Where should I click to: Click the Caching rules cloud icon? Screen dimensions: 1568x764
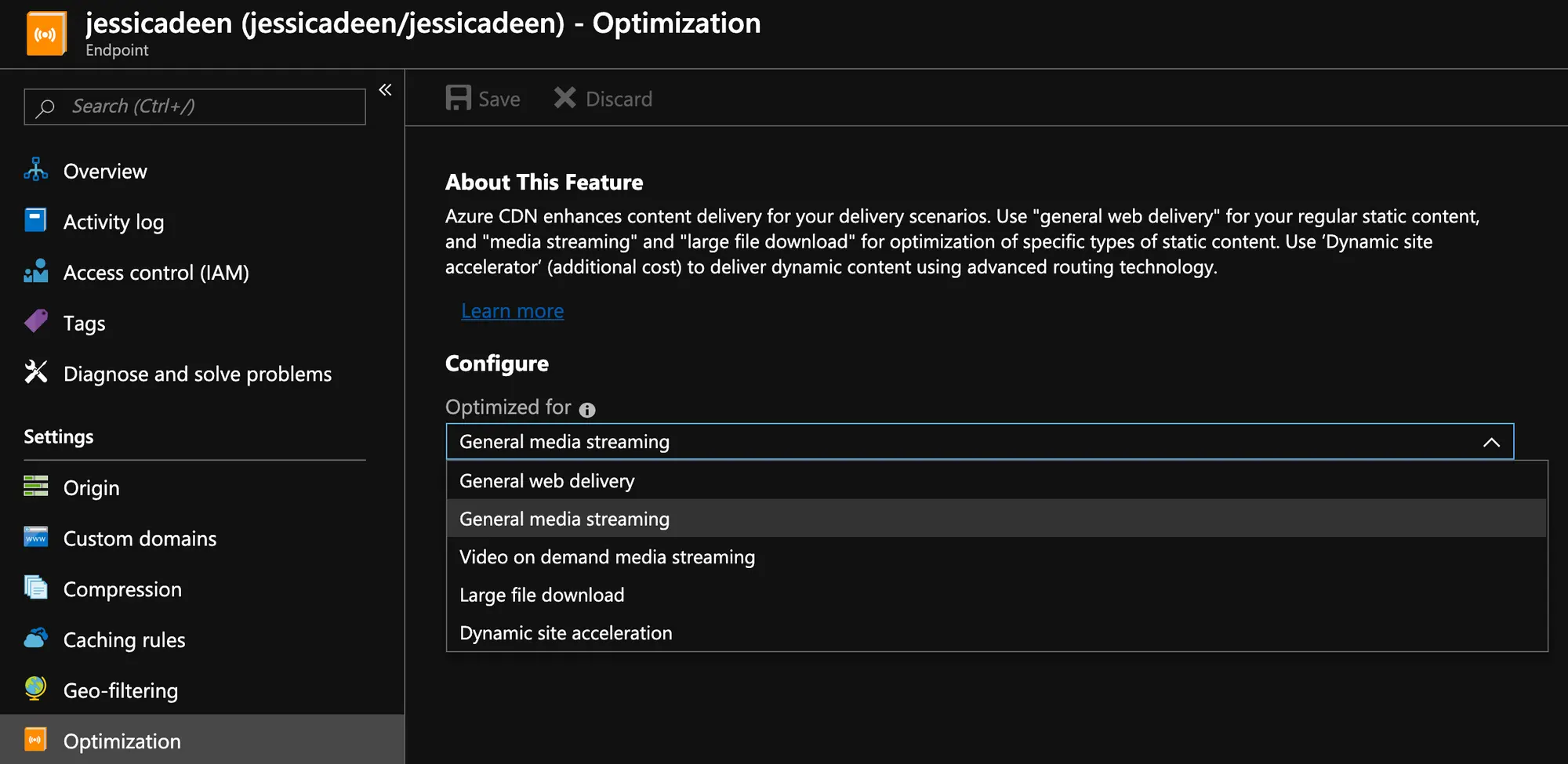tap(36, 638)
